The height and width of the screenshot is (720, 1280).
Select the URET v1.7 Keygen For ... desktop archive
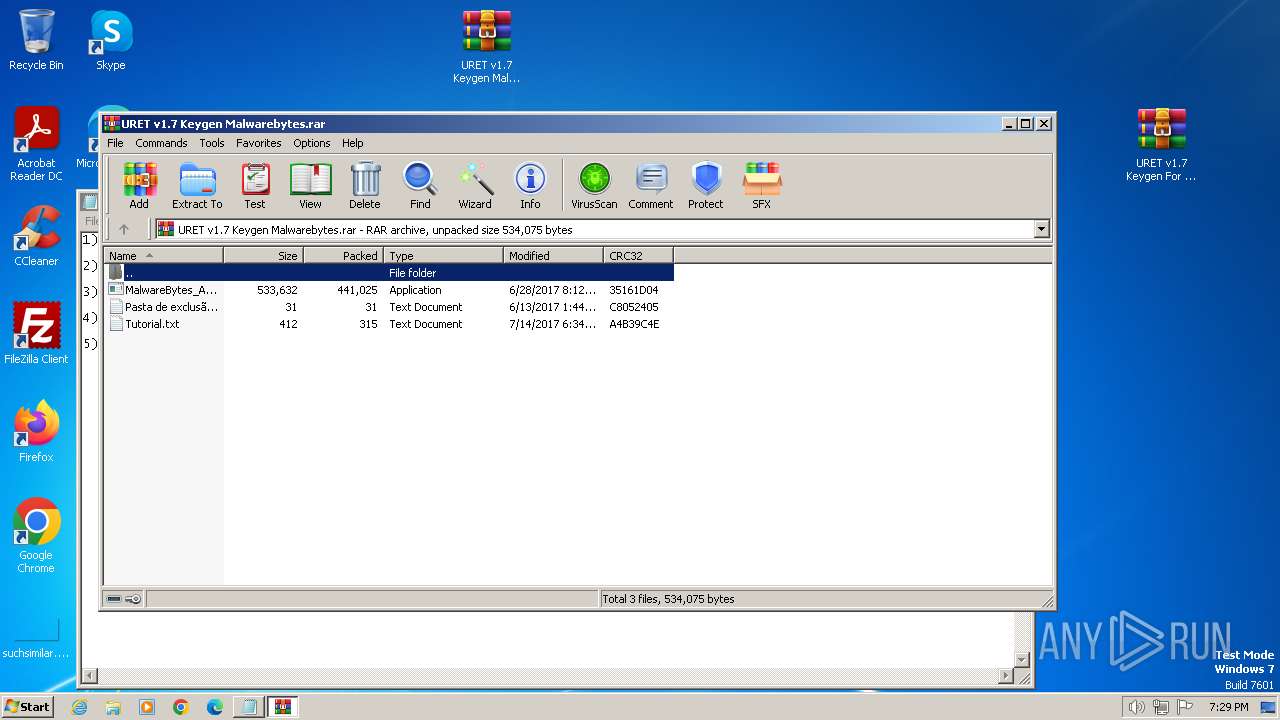click(x=1161, y=145)
